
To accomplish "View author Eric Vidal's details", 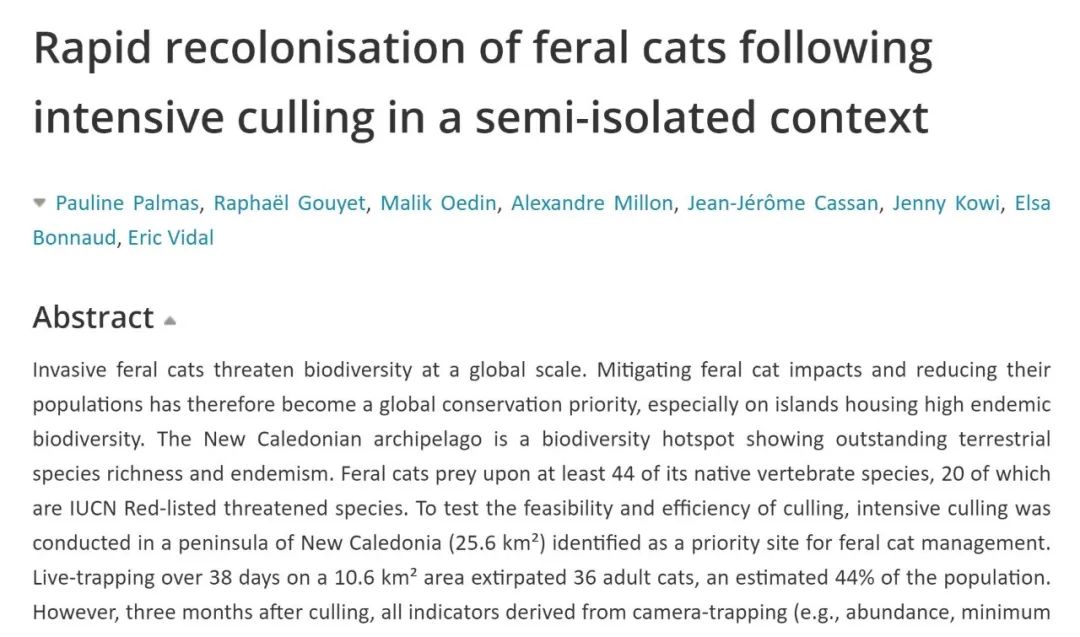I will point(170,237).
